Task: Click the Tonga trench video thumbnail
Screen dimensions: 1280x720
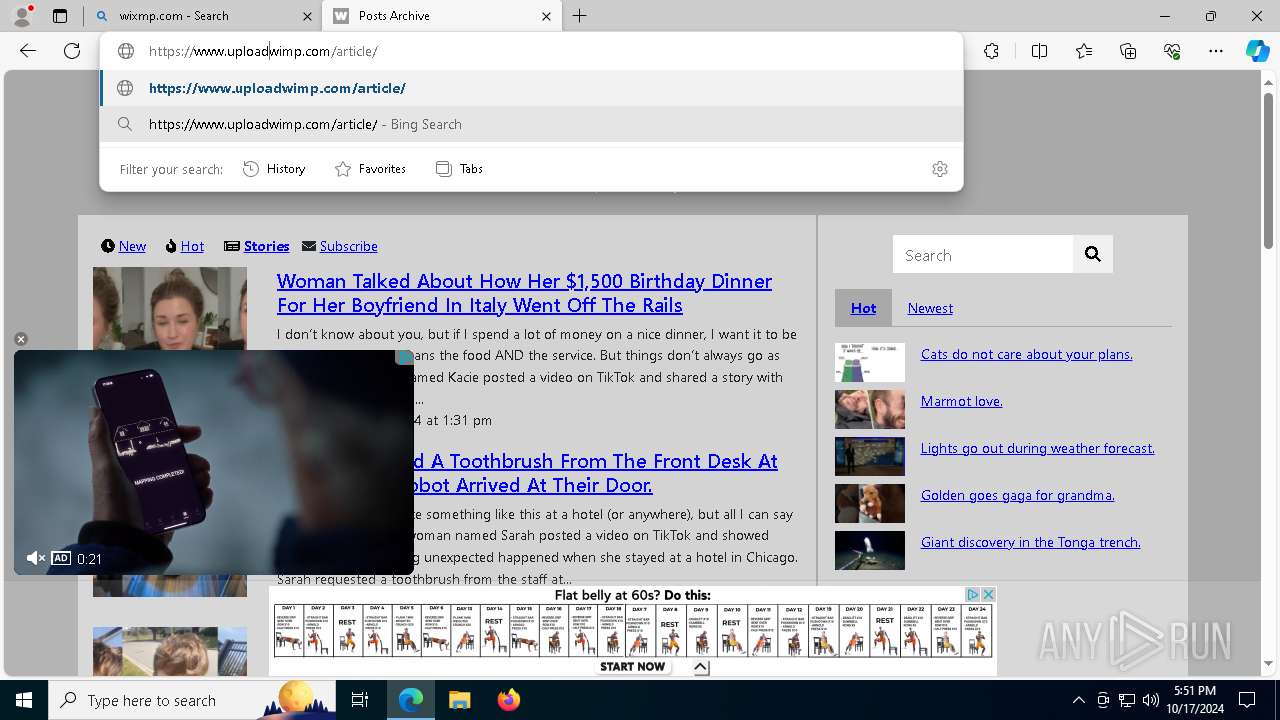Action: [x=870, y=551]
